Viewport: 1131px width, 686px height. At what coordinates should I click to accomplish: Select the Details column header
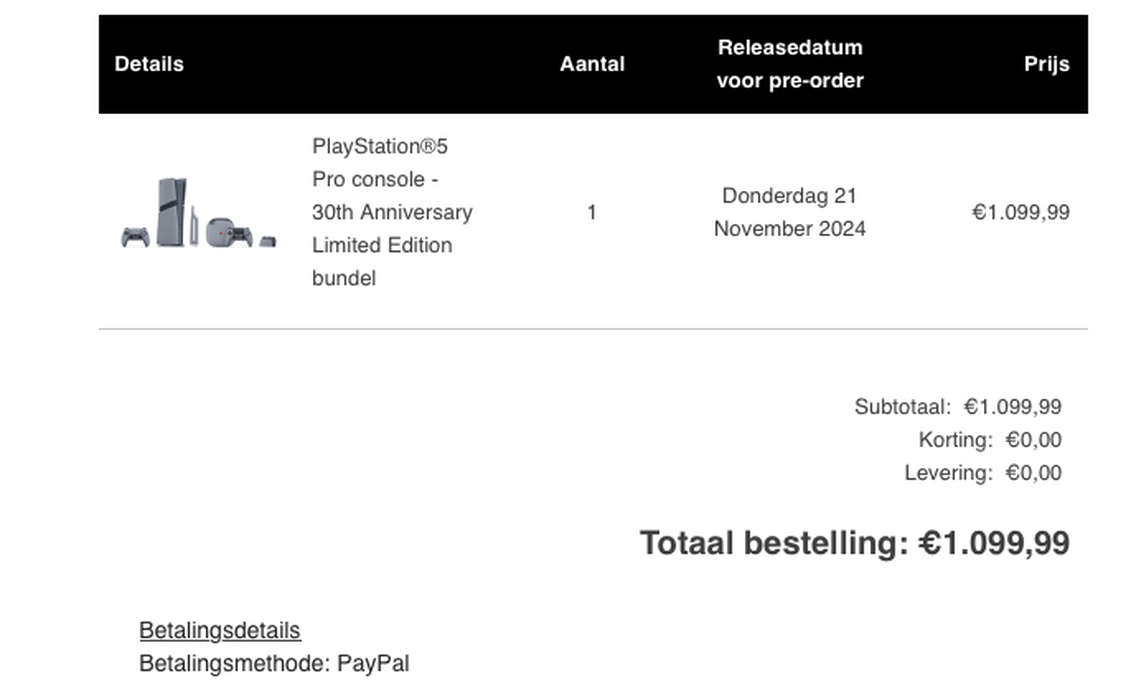[x=149, y=64]
